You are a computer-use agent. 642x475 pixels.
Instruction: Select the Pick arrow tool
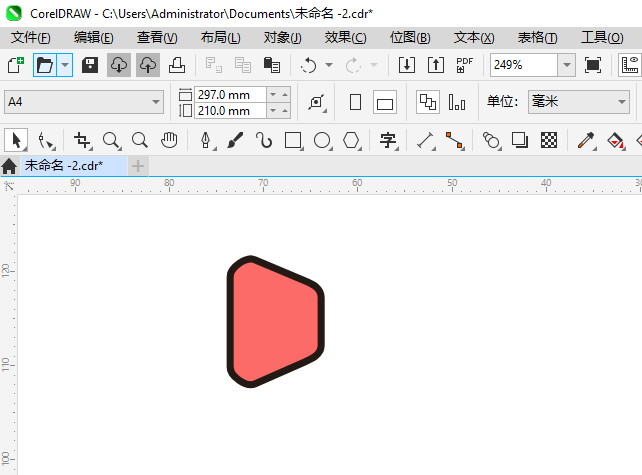[x=16, y=140]
